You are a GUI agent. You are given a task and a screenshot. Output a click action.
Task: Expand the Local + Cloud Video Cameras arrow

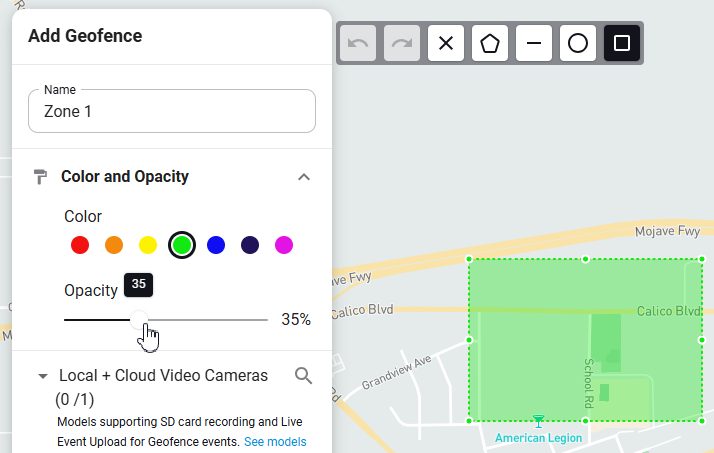(x=43, y=376)
